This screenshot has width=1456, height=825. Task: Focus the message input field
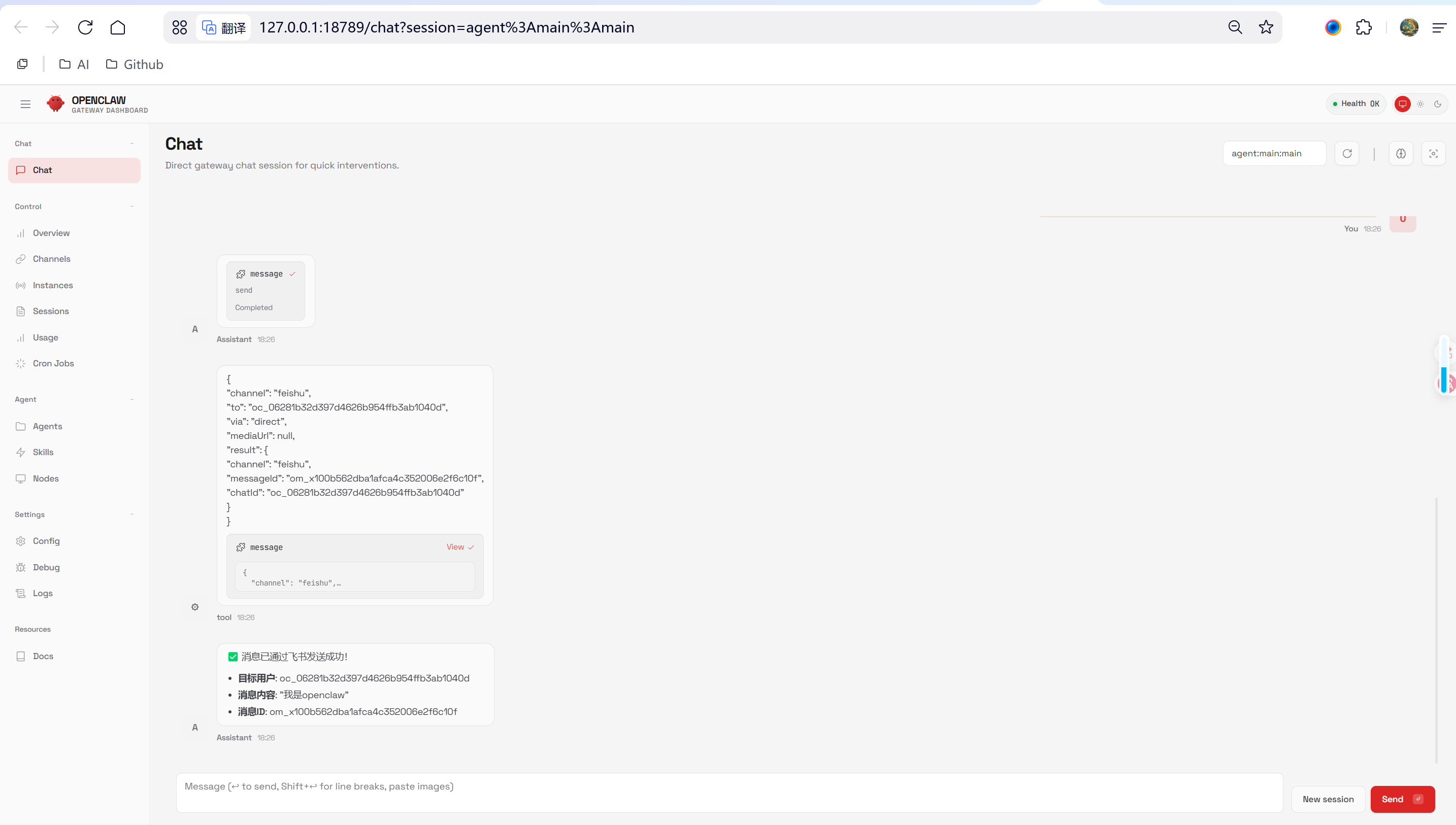click(x=729, y=792)
